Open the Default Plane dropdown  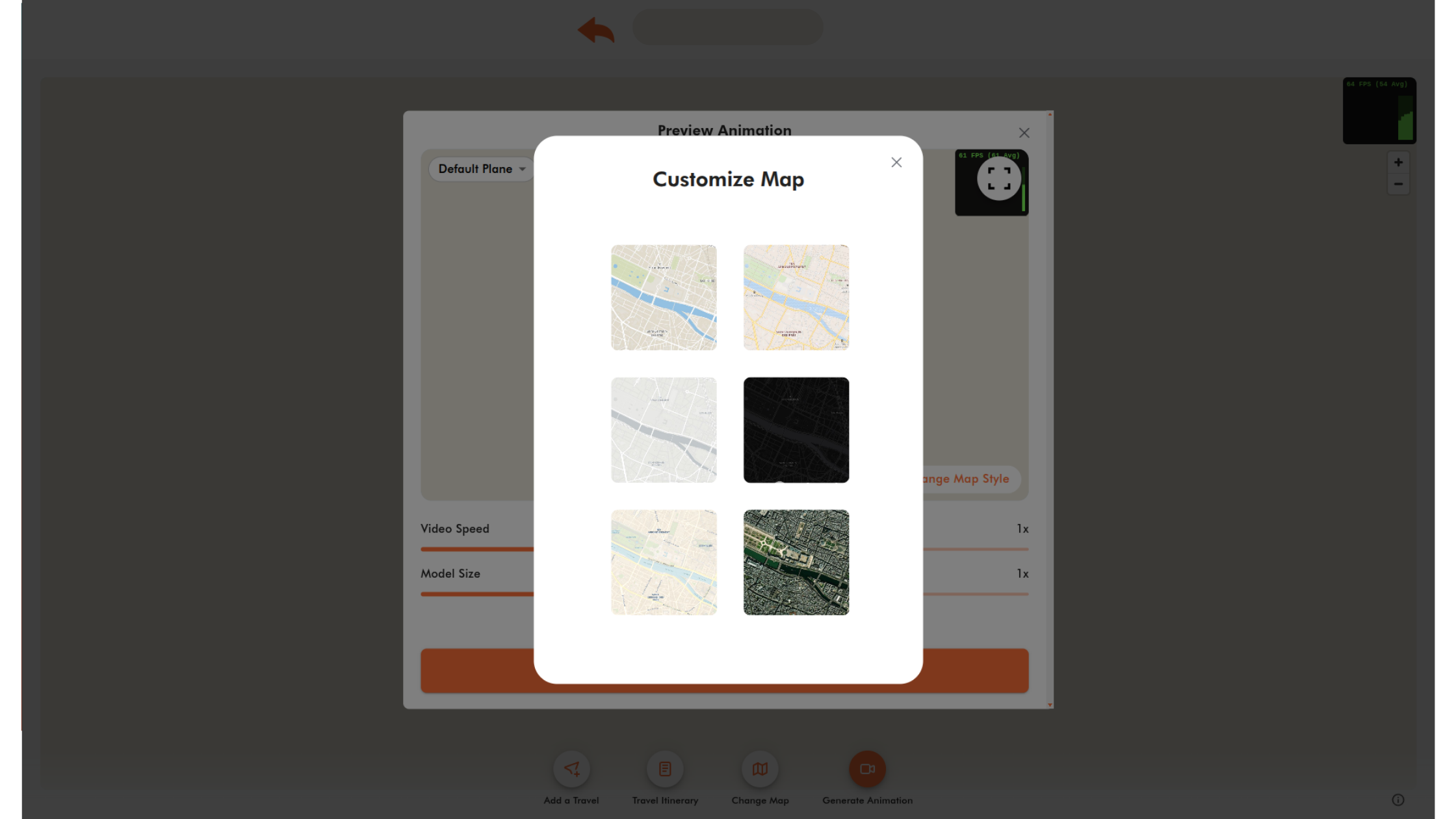(481, 169)
